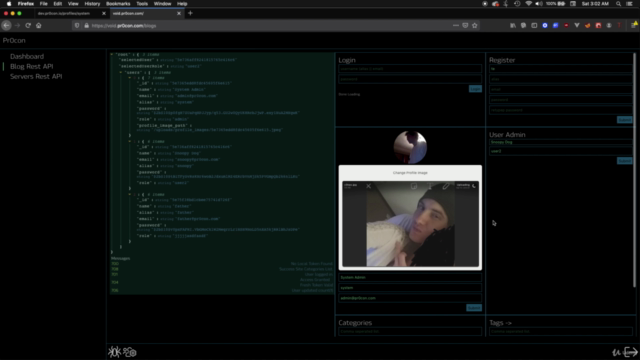Save to Pocket from the address bar
Viewport: 640px width, 360px height.
tap(465, 25)
